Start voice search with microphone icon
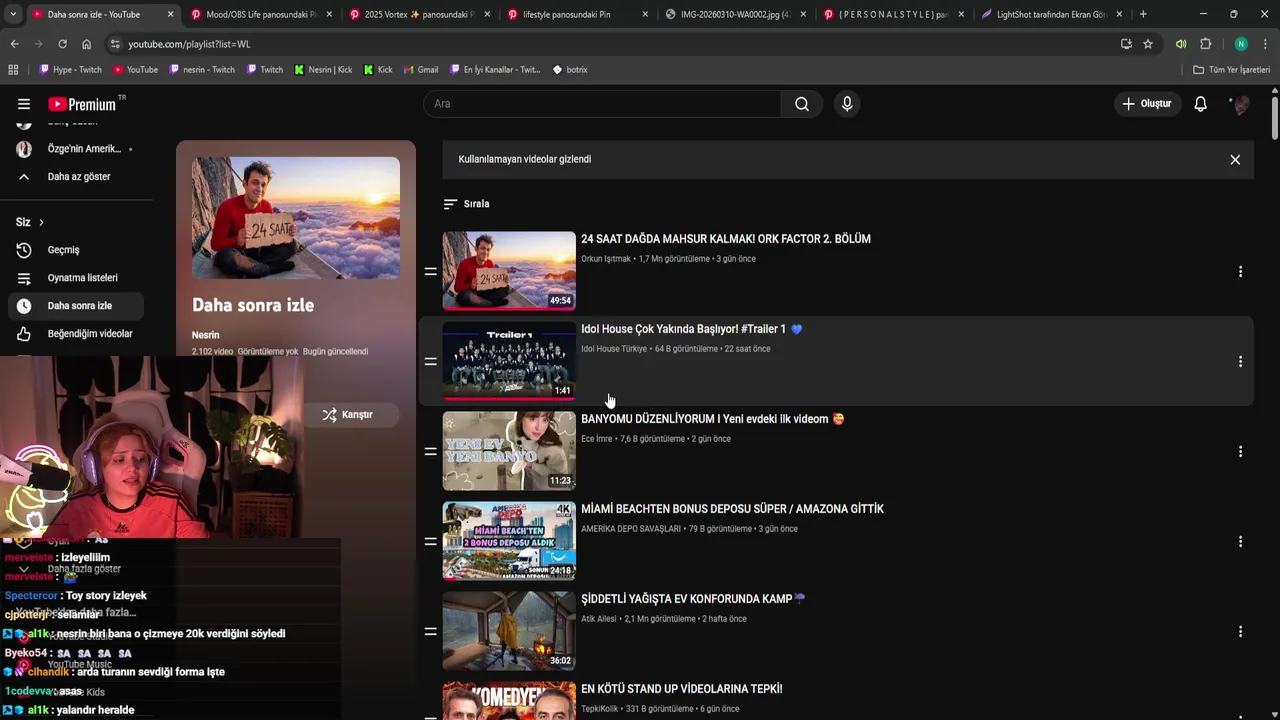This screenshot has height=720, width=1280. [847, 104]
